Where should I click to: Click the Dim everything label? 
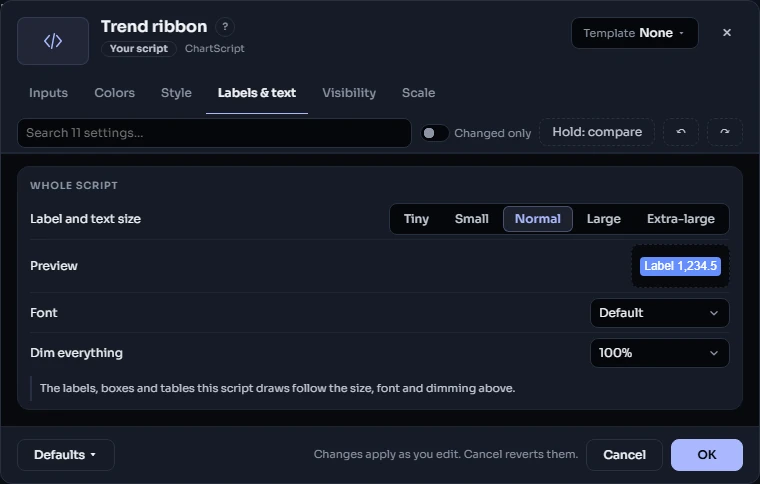click(x=76, y=353)
